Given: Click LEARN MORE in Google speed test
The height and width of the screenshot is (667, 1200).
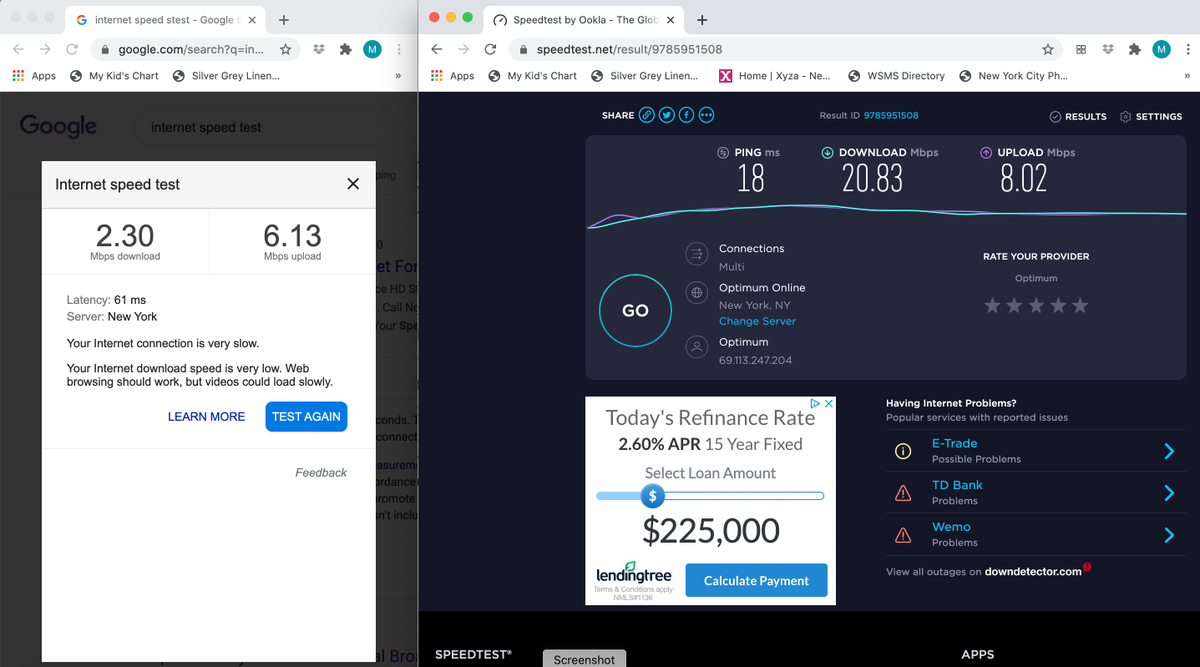Looking at the screenshot, I should [x=206, y=417].
